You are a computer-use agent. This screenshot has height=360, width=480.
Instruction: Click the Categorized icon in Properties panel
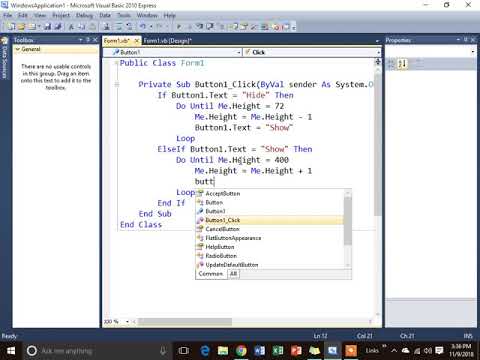(391, 63)
